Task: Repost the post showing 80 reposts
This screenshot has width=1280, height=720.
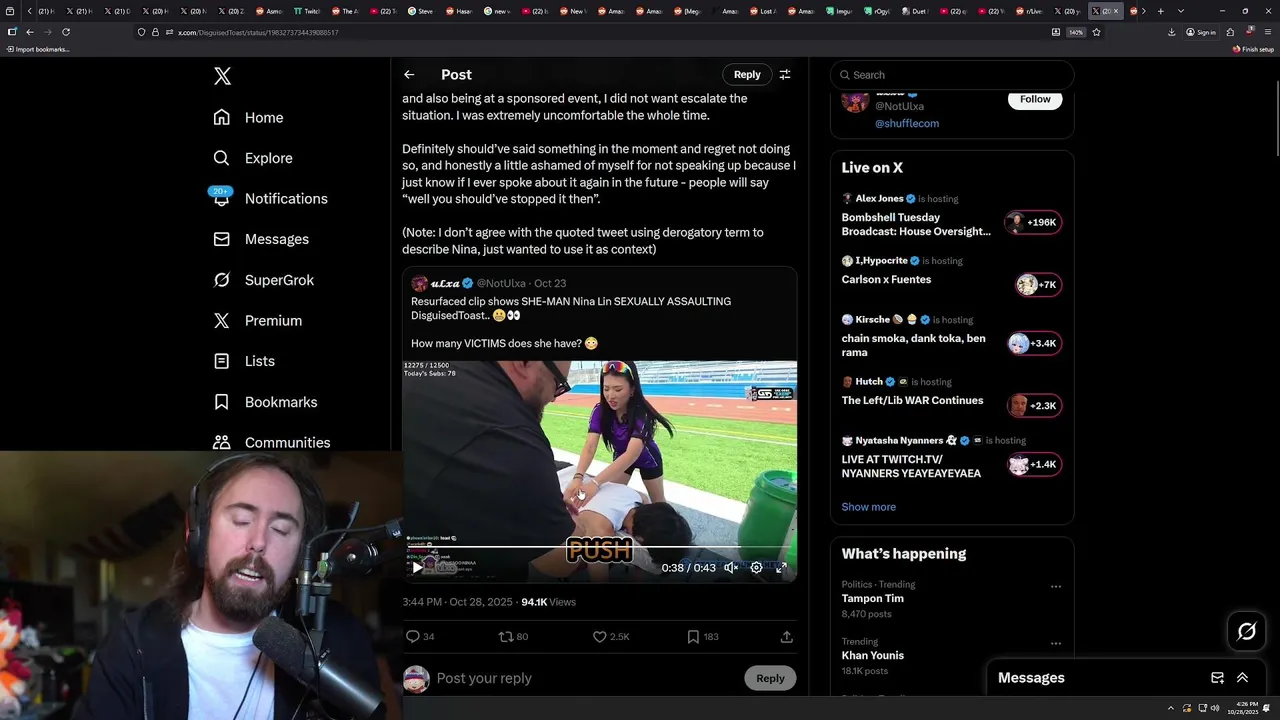Action: [513, 636]
